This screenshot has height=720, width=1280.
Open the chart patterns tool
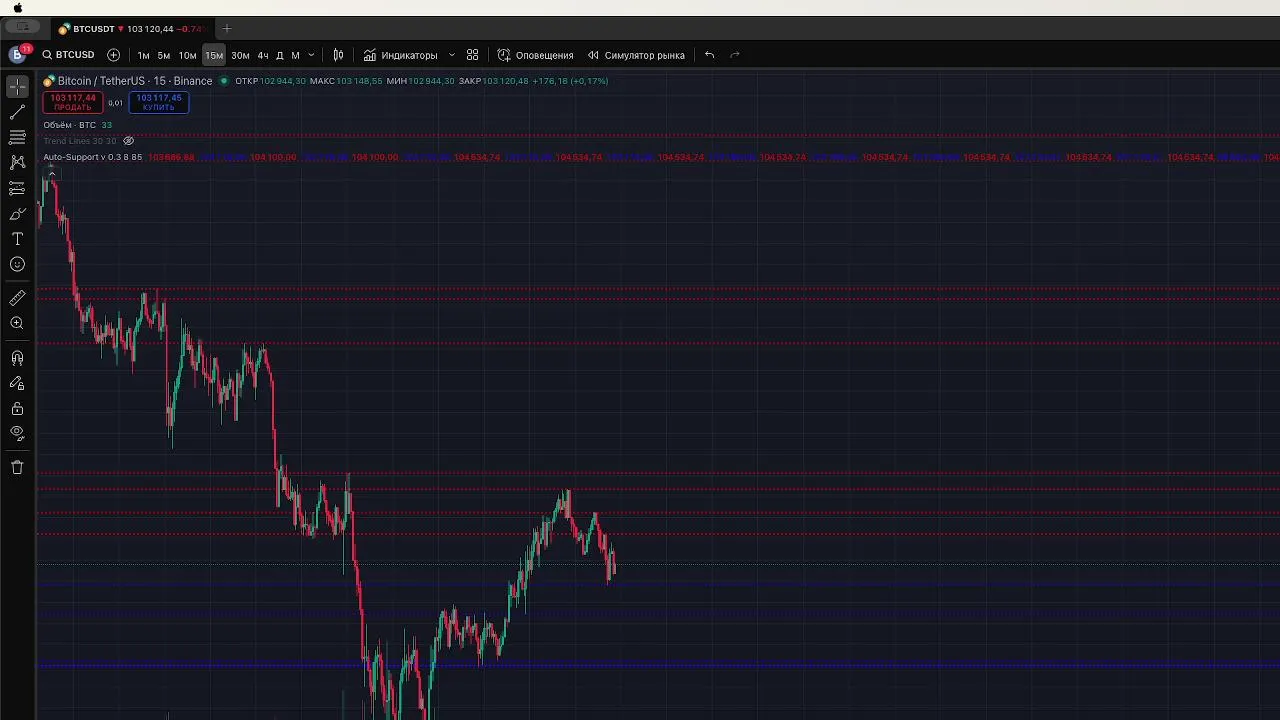pyautogui.click(x=17, y=162)
